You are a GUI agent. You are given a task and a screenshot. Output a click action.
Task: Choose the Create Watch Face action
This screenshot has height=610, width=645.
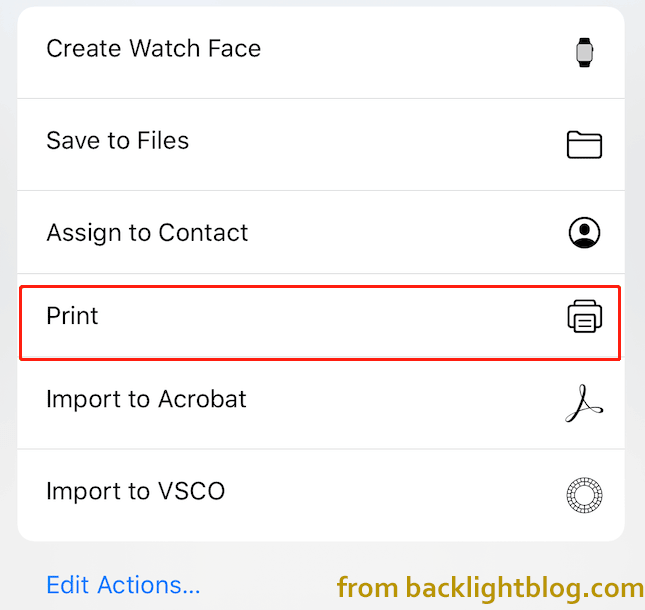(x=153, y=48)
